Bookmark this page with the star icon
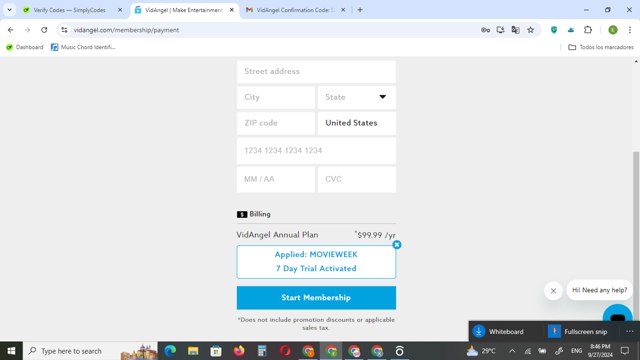Screen dimensions: 640x360 pos(531,30)
